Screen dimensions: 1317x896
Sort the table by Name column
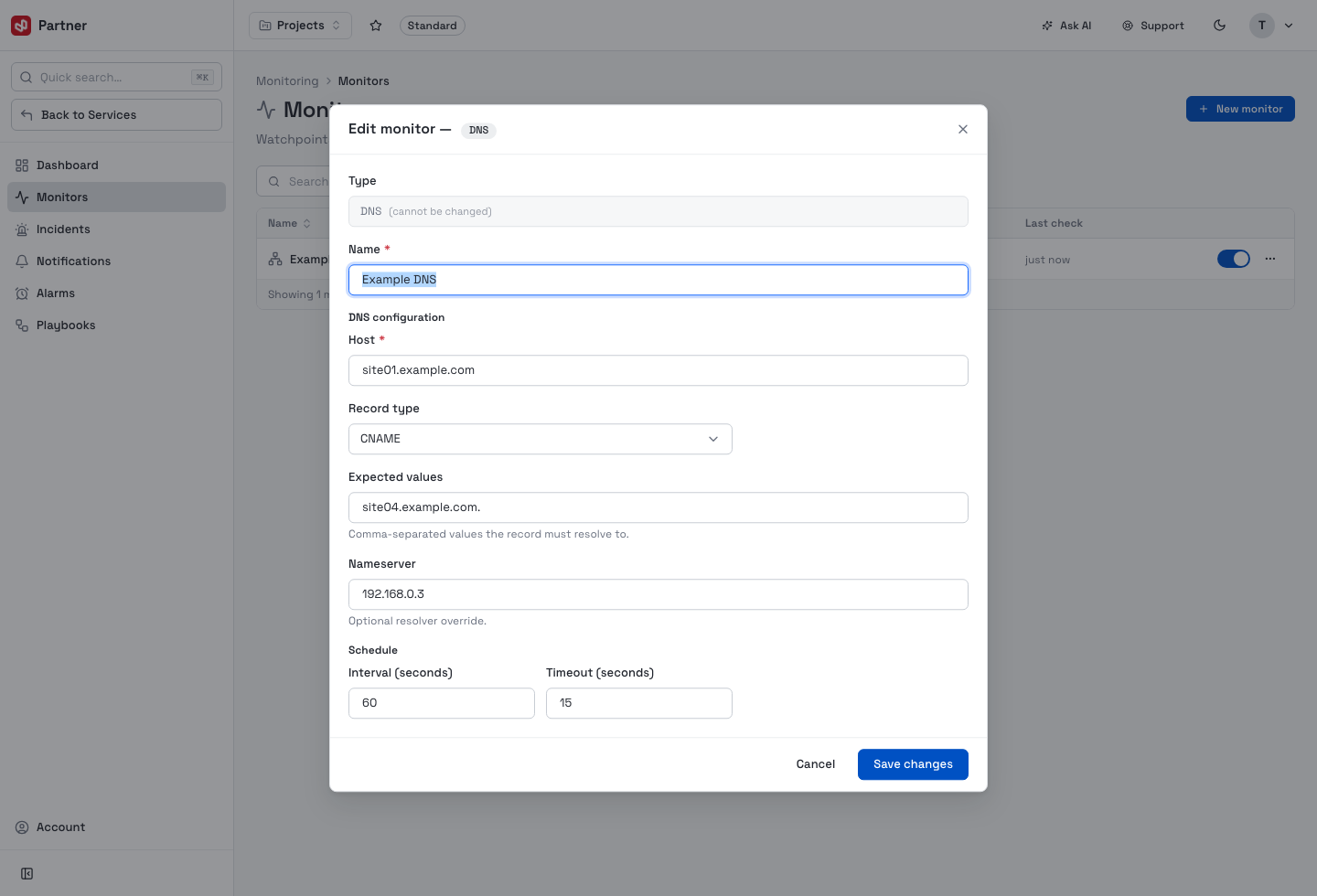point(289,223)
